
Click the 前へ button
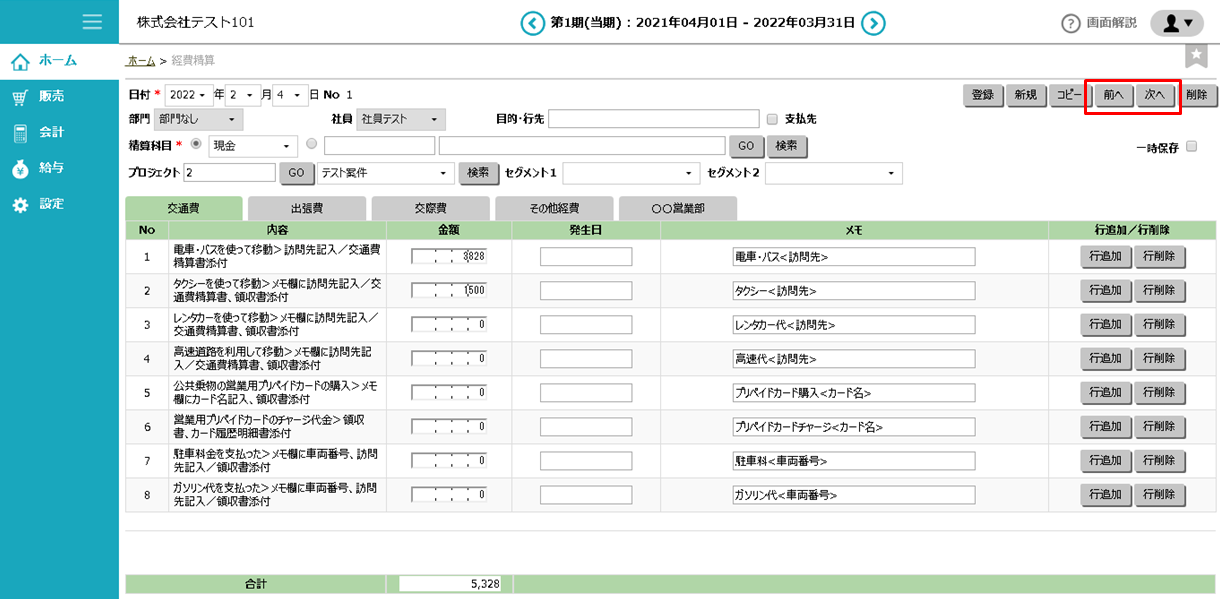1113,95
